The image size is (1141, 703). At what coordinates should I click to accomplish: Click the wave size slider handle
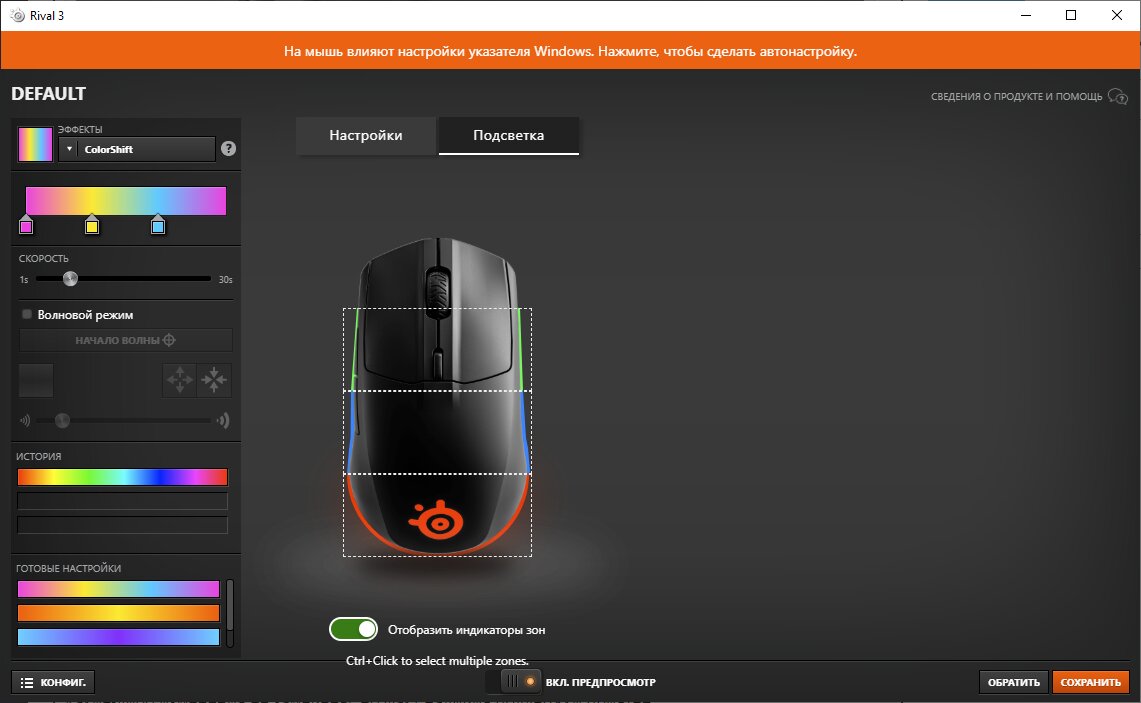pyautogui.click(x=63, y=420)
